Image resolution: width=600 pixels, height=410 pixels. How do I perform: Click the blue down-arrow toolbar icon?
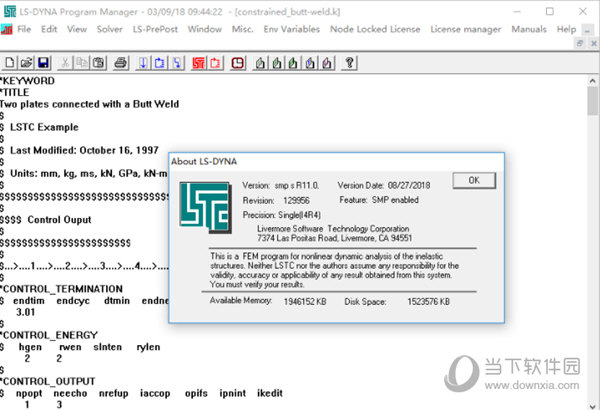pyautogui.click(x=143, y=63)
